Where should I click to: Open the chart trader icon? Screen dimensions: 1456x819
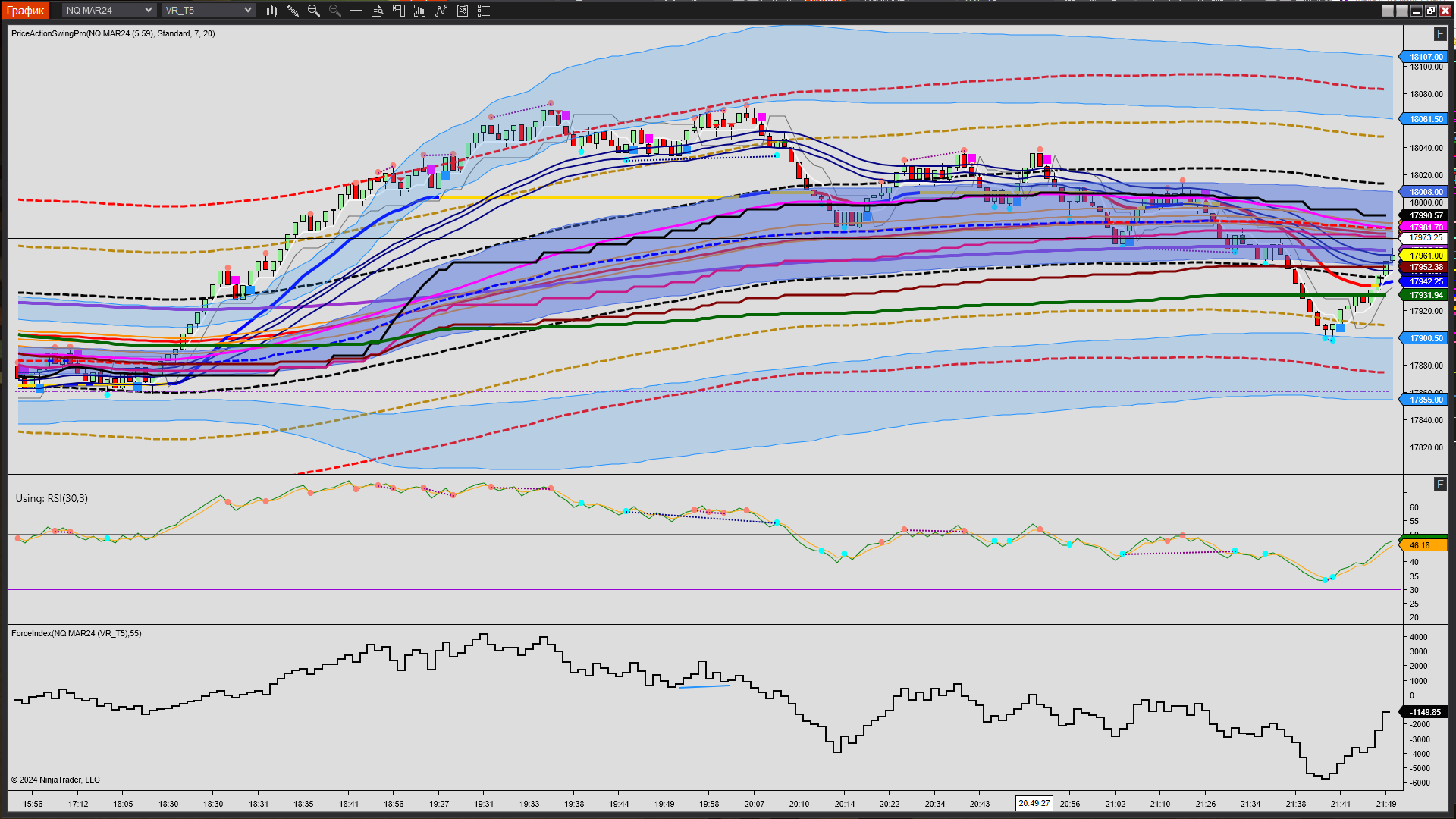[x=398, y=11]
